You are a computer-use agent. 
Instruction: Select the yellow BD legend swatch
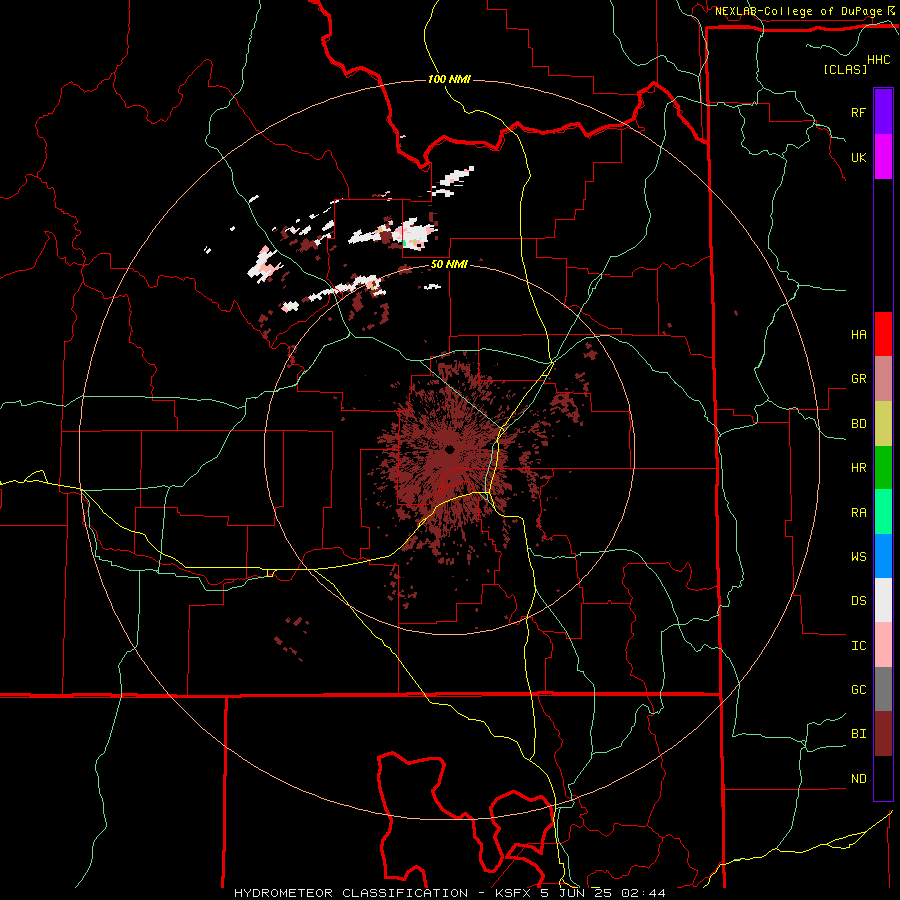883,424
